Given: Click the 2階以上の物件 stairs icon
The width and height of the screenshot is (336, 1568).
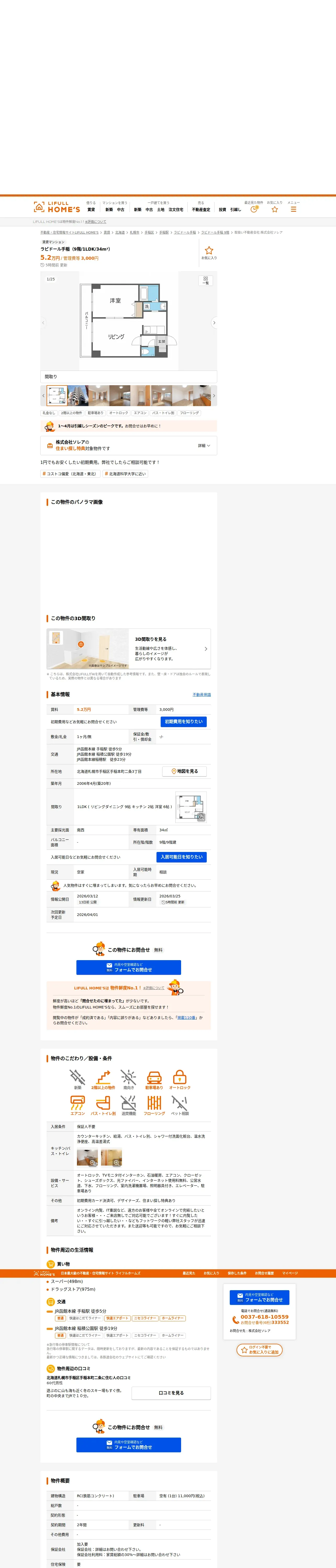Looking at the screenshot, I should pyautogui.click(x=103, y=1077).
